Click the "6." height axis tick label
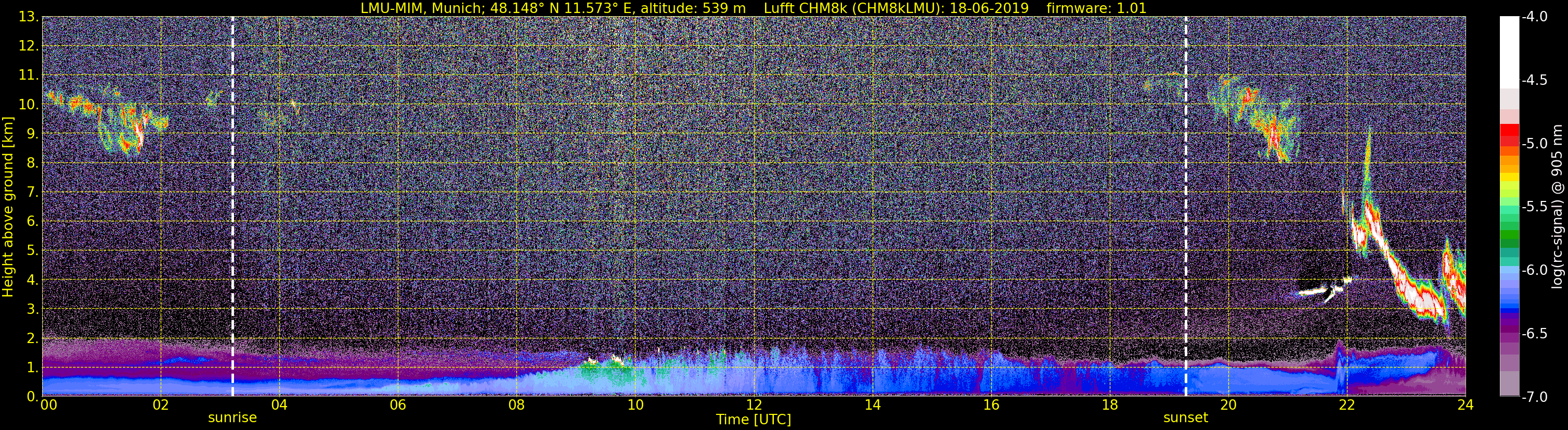Image resolution: width=1568 pixels, height=430 pixels. click(33, 222)
